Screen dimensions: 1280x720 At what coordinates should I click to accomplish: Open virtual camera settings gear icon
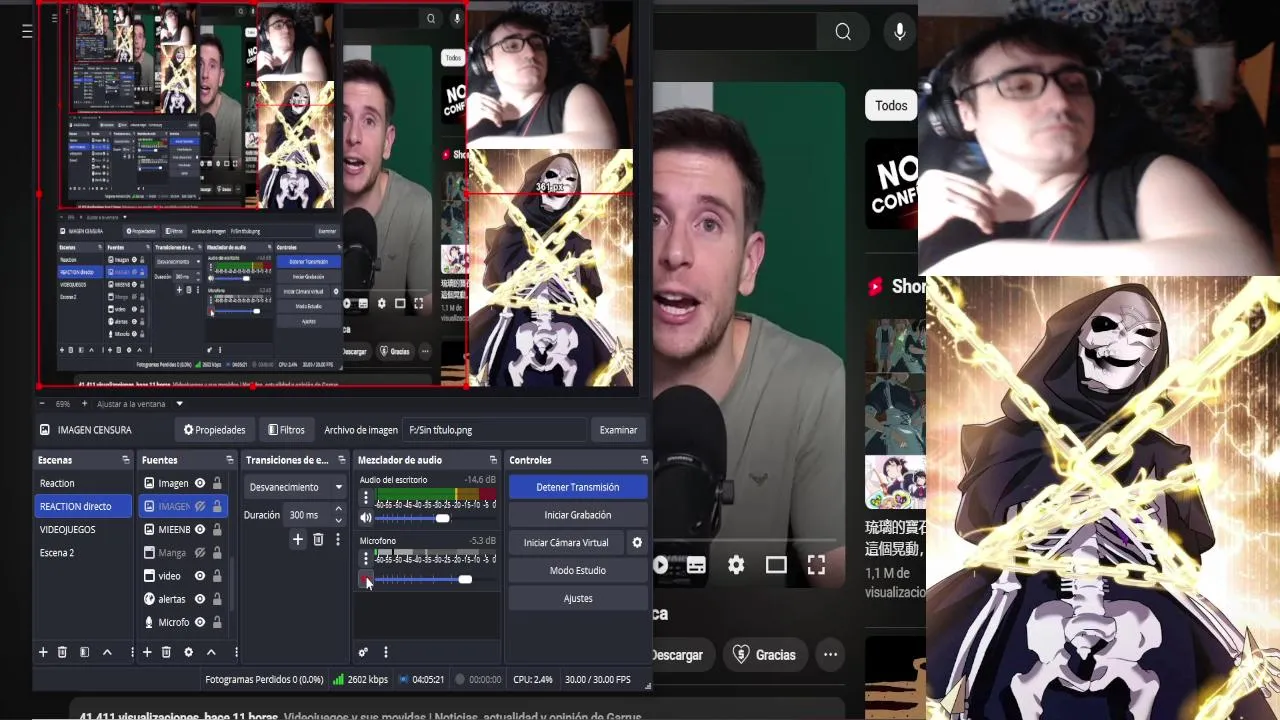tap(637, 542)
